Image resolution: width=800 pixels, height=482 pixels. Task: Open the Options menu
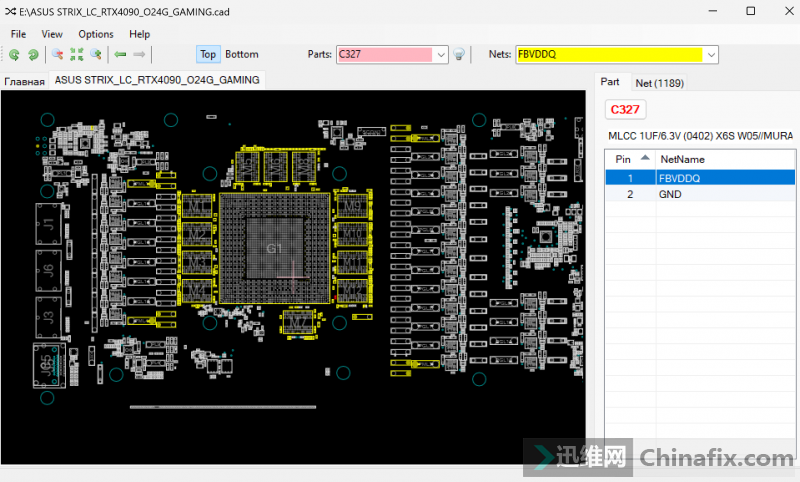point(96,34)
